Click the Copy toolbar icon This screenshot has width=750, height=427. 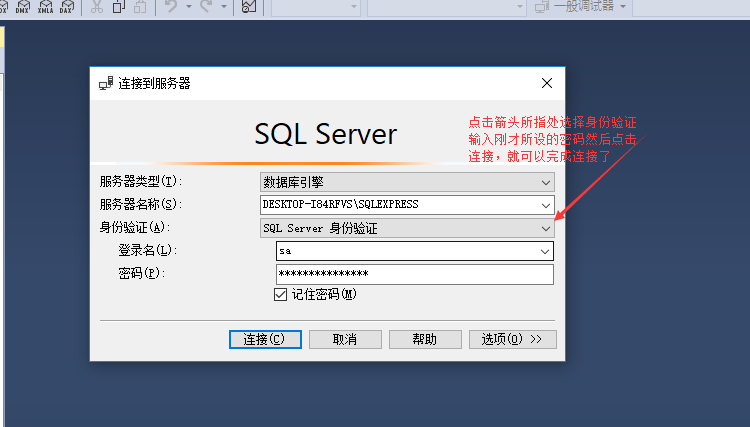point(119,6)
